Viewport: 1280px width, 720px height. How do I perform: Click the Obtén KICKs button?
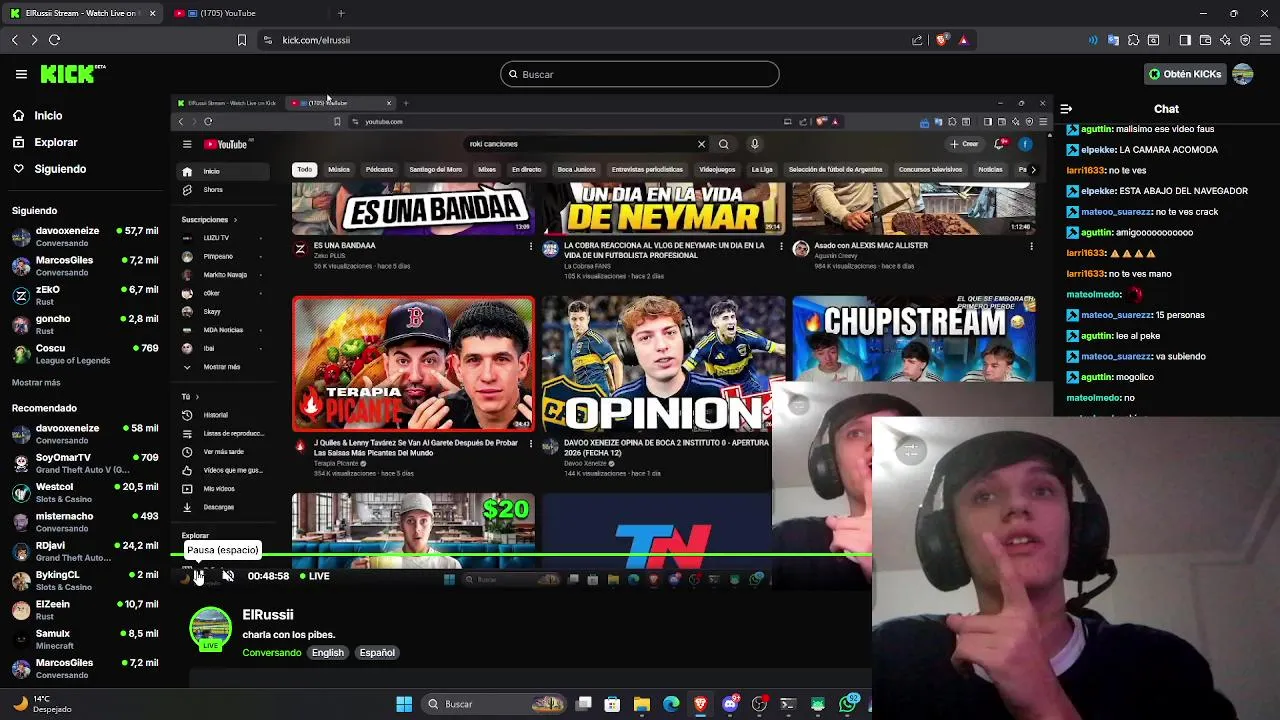click(x=1185, y=74)
